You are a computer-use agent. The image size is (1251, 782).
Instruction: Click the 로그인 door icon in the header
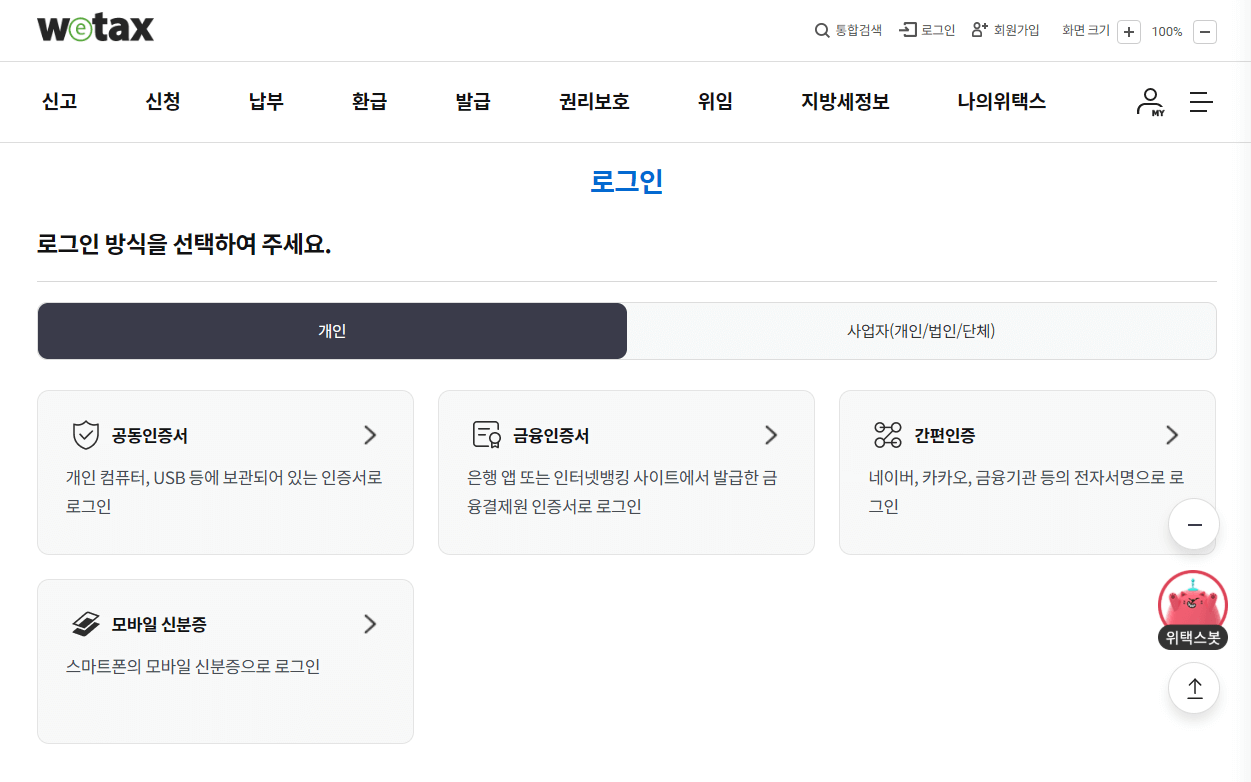[906, 29]
